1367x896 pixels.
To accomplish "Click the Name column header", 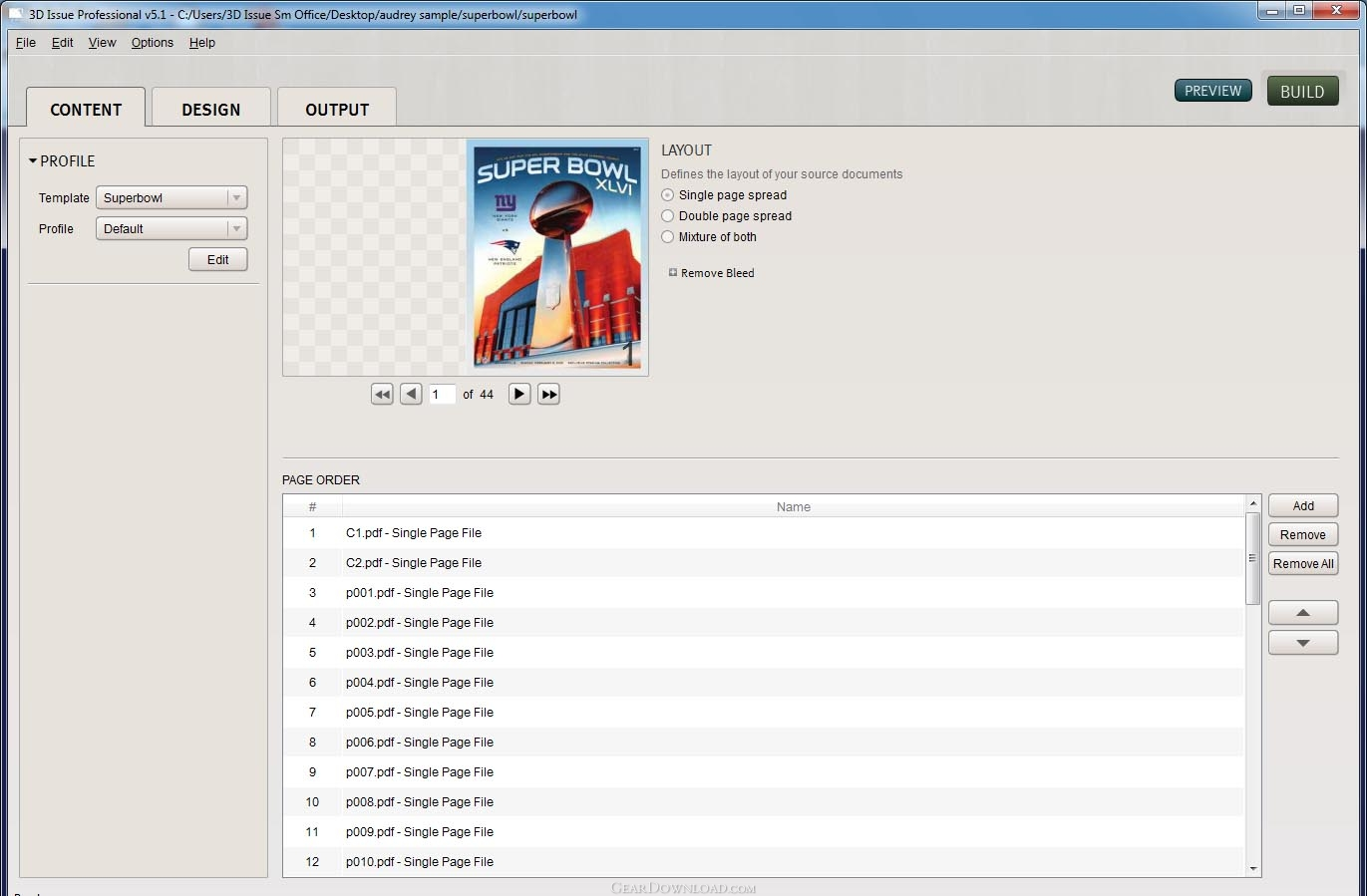I will [794, 506].
